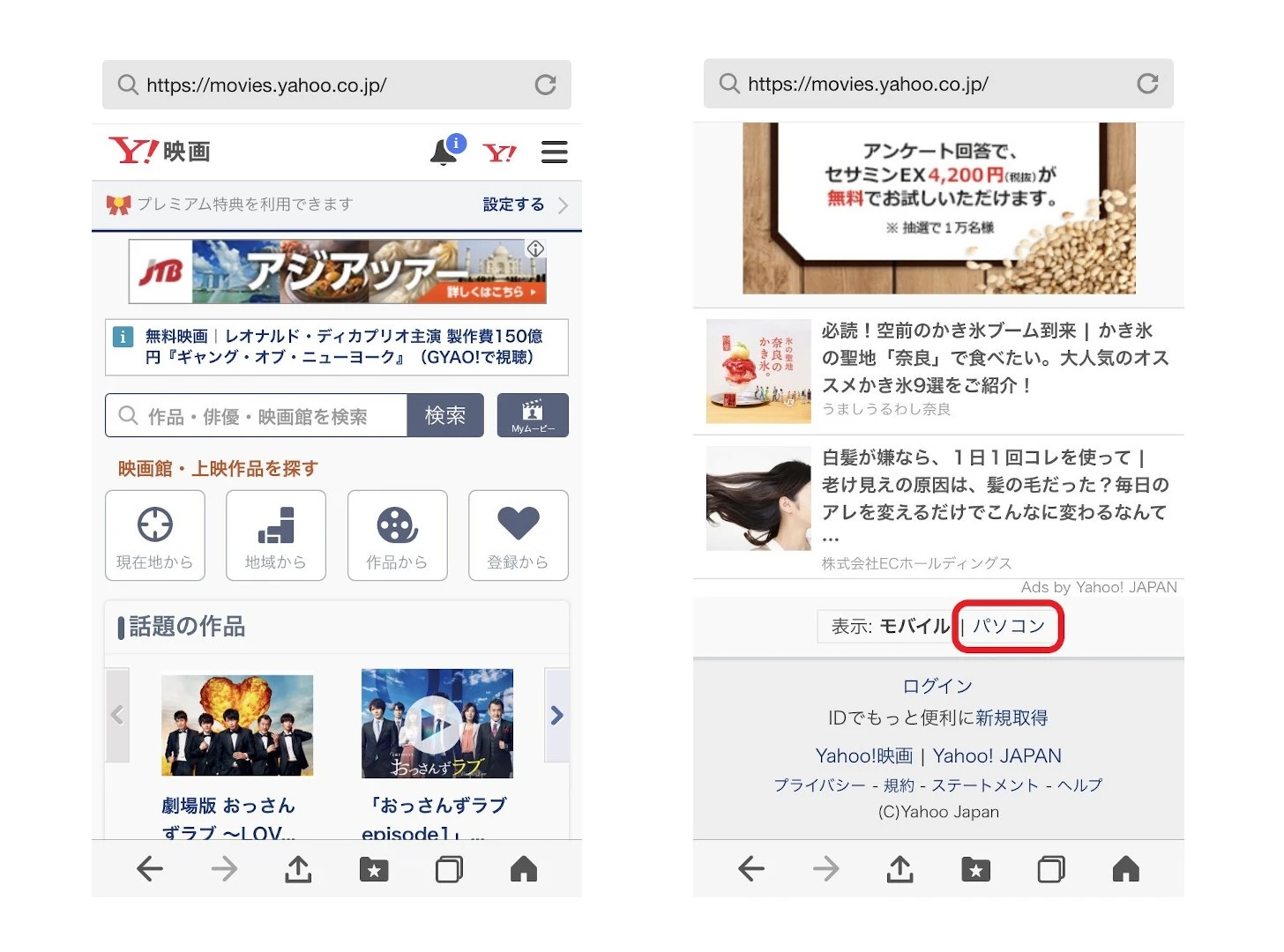Tap the share icon in right browser toolbar
Image resolution: width=1284 pixels, height=952 pixels.
900,869
